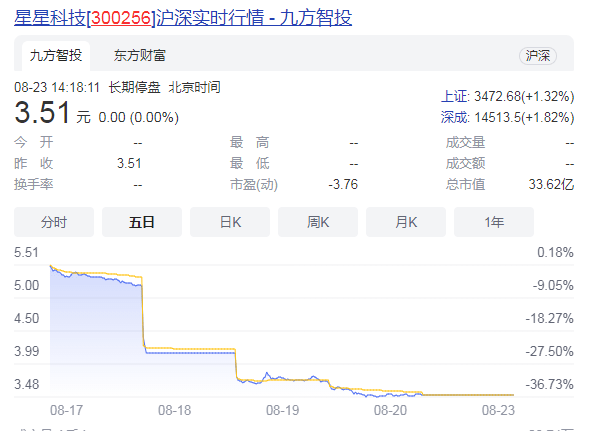The image size is (589, 431).
Task: Click the -36.73% percentage axis label
Action: (x=550, y=384)
